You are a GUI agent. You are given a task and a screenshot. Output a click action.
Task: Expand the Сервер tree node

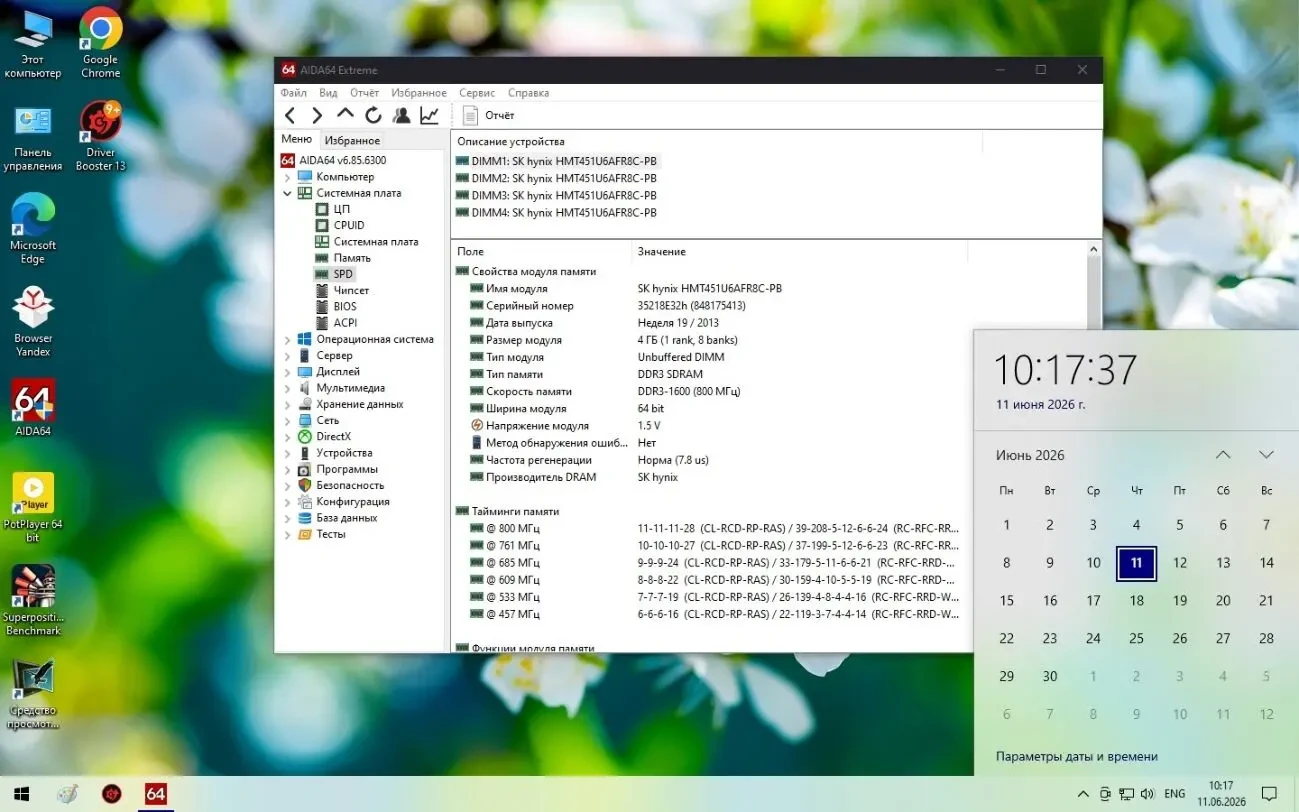pyautogui.click(x=288, y=355)
